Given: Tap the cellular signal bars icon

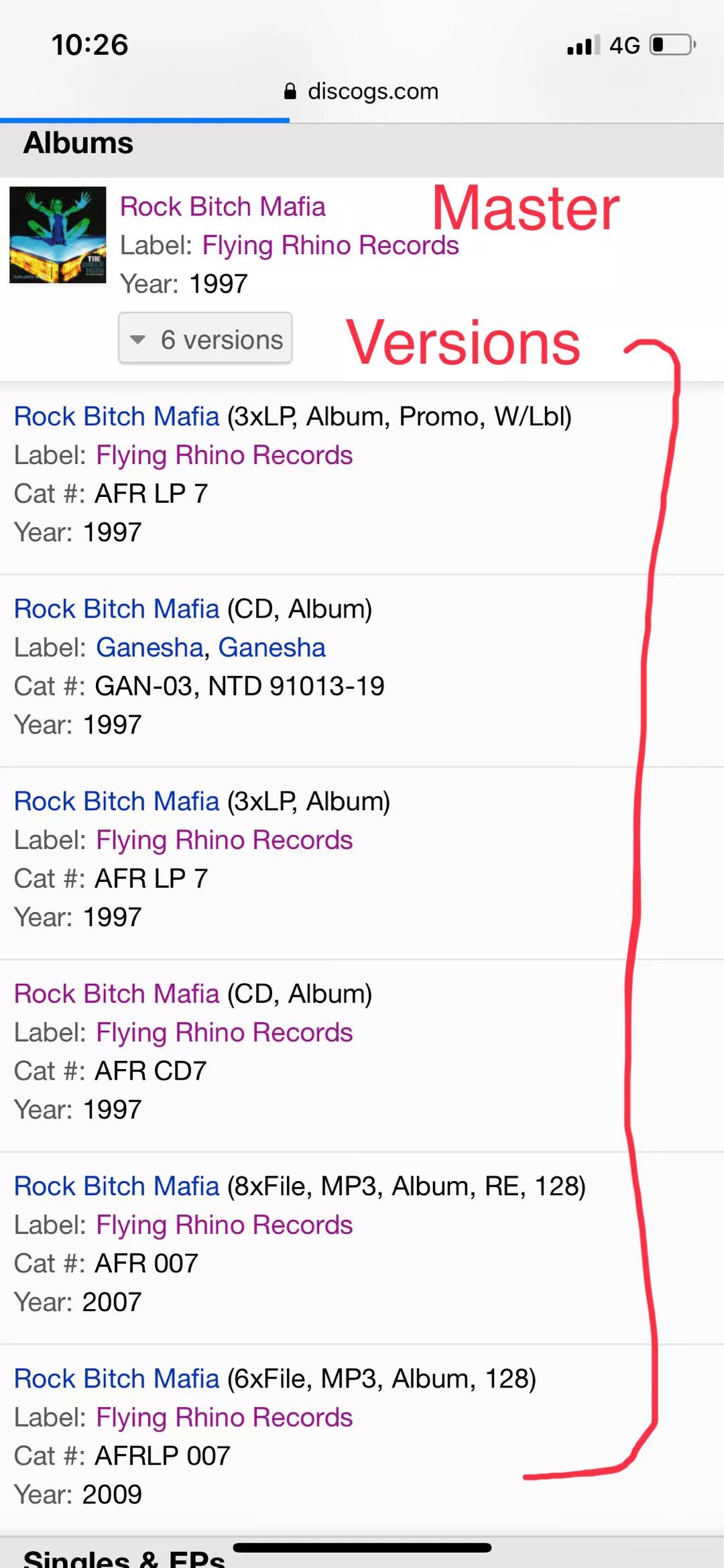Looking at the screenshot, I should 583,45.
